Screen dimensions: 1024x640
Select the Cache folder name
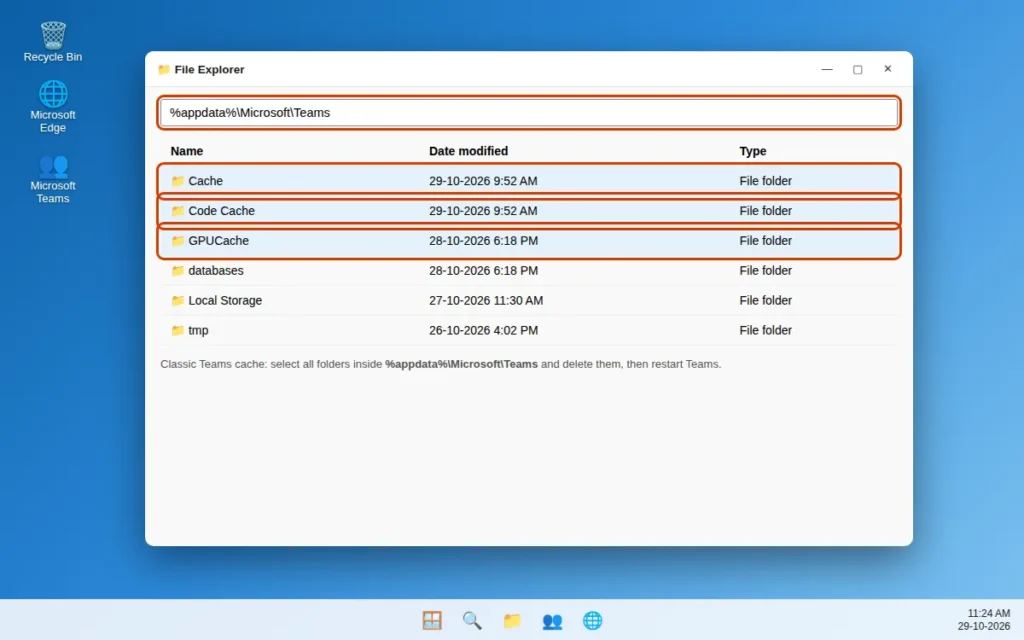tap(206, 181)
